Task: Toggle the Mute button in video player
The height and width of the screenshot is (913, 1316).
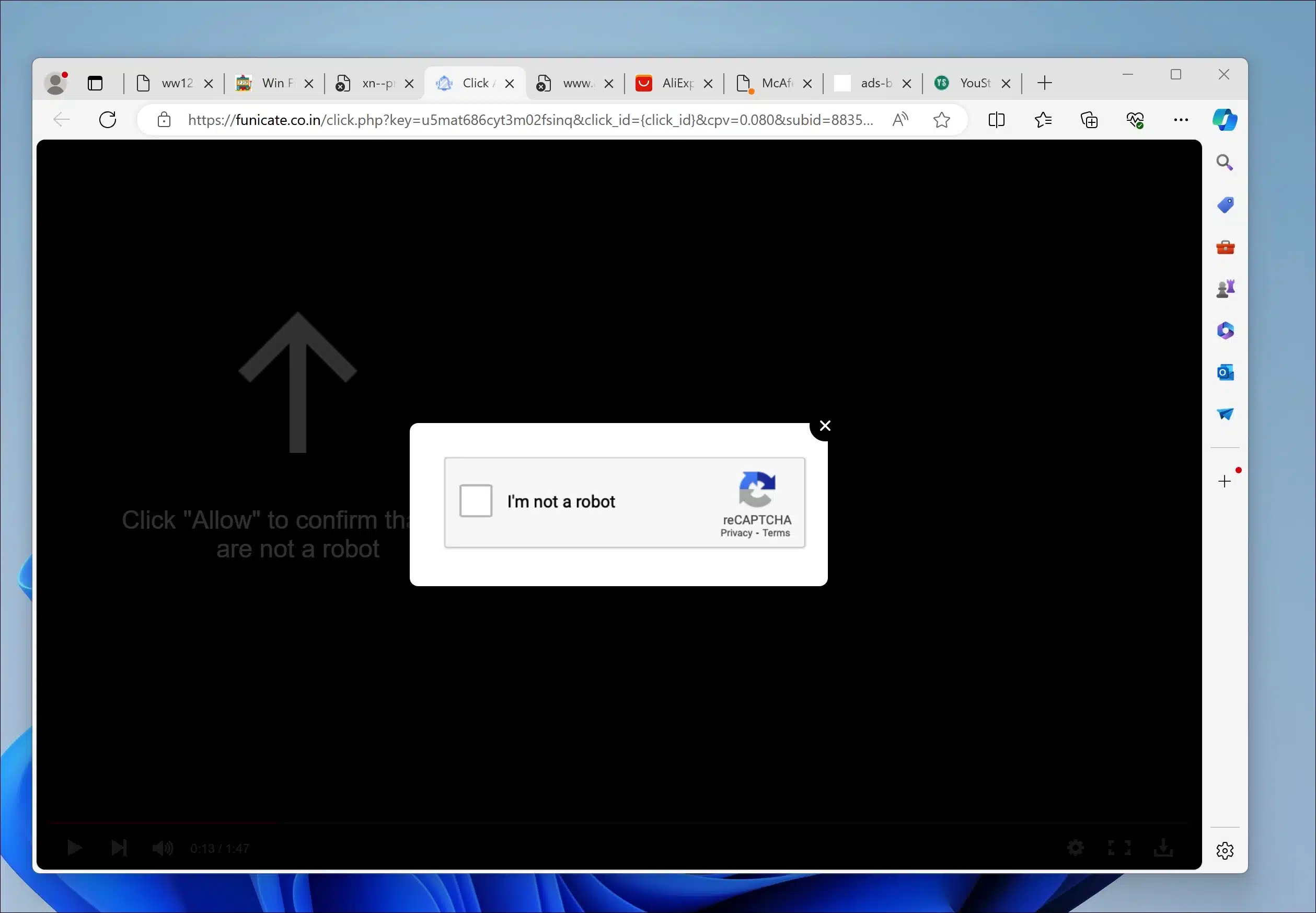Action: [x=163, y=848]
